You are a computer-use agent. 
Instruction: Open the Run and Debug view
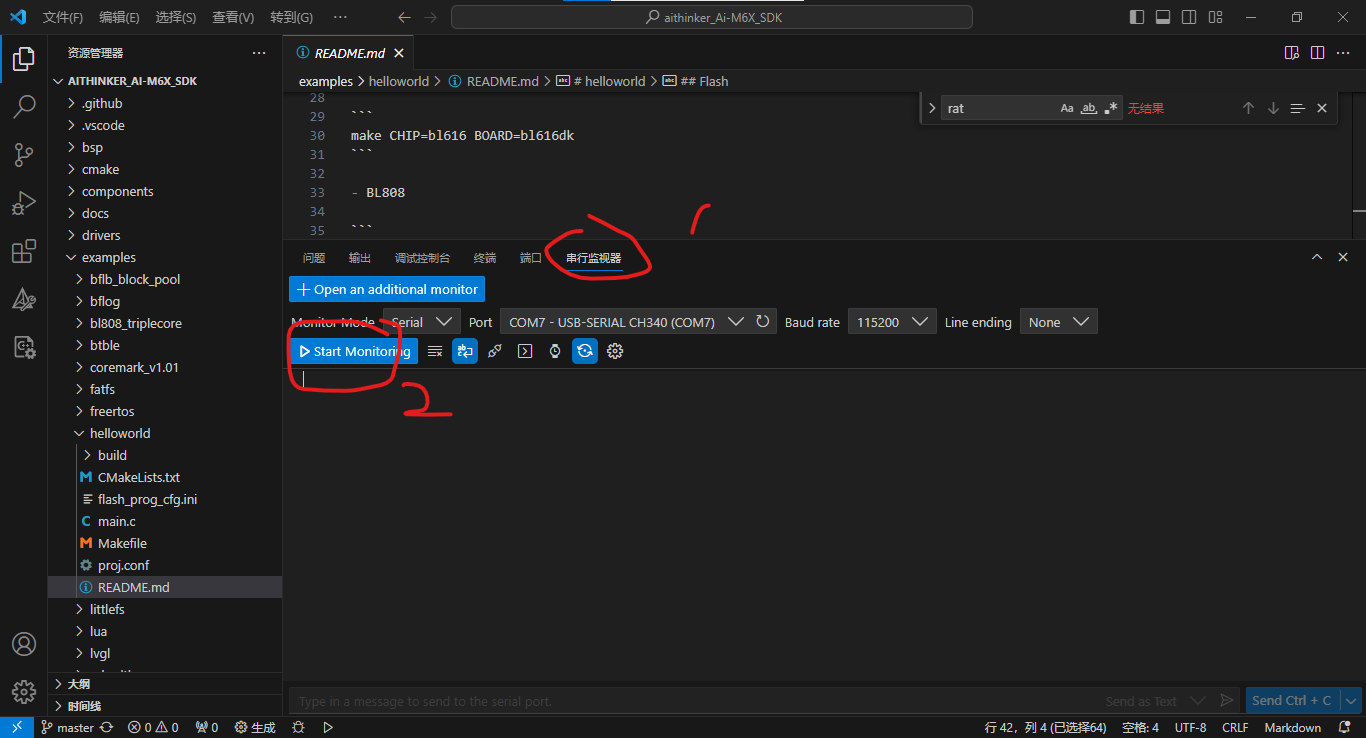pyautogui.click(x=24, y=203)
